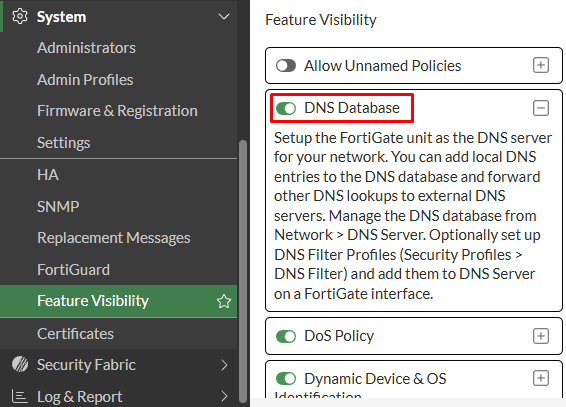This screenshot has width=566, height=407.
Task: Go to Firmware & Registration
Action: (x=117, y=111)
